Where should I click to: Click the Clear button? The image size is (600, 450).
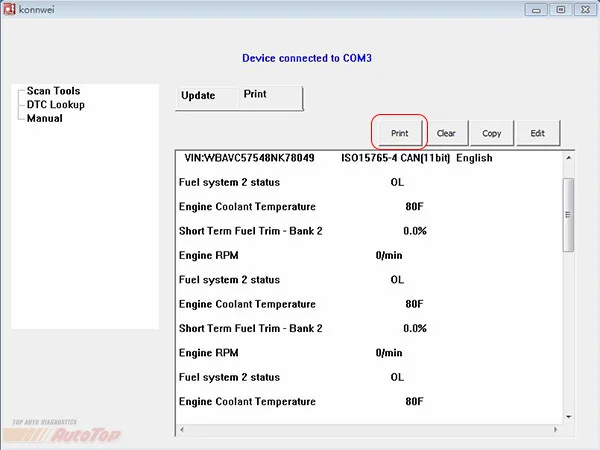click(446, 133)
